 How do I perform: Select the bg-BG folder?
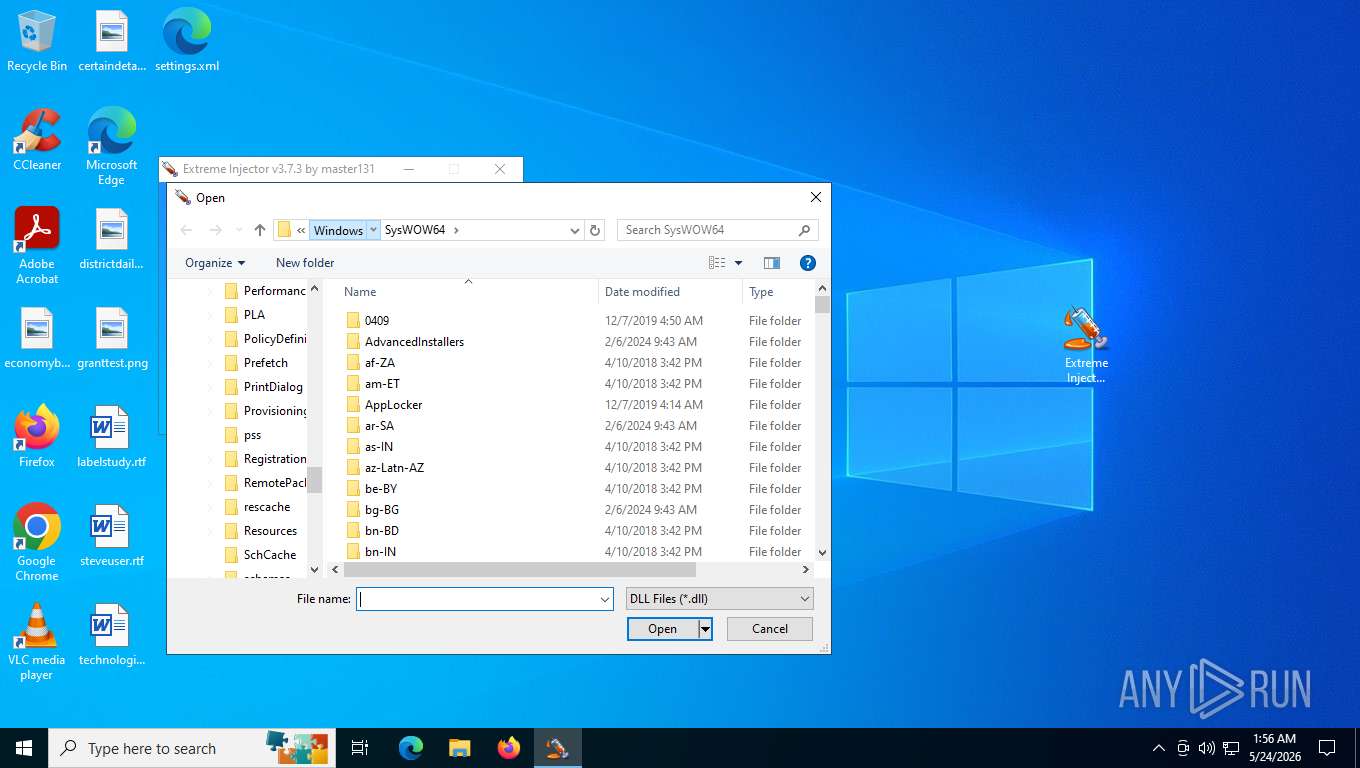(x=381, y=510)
